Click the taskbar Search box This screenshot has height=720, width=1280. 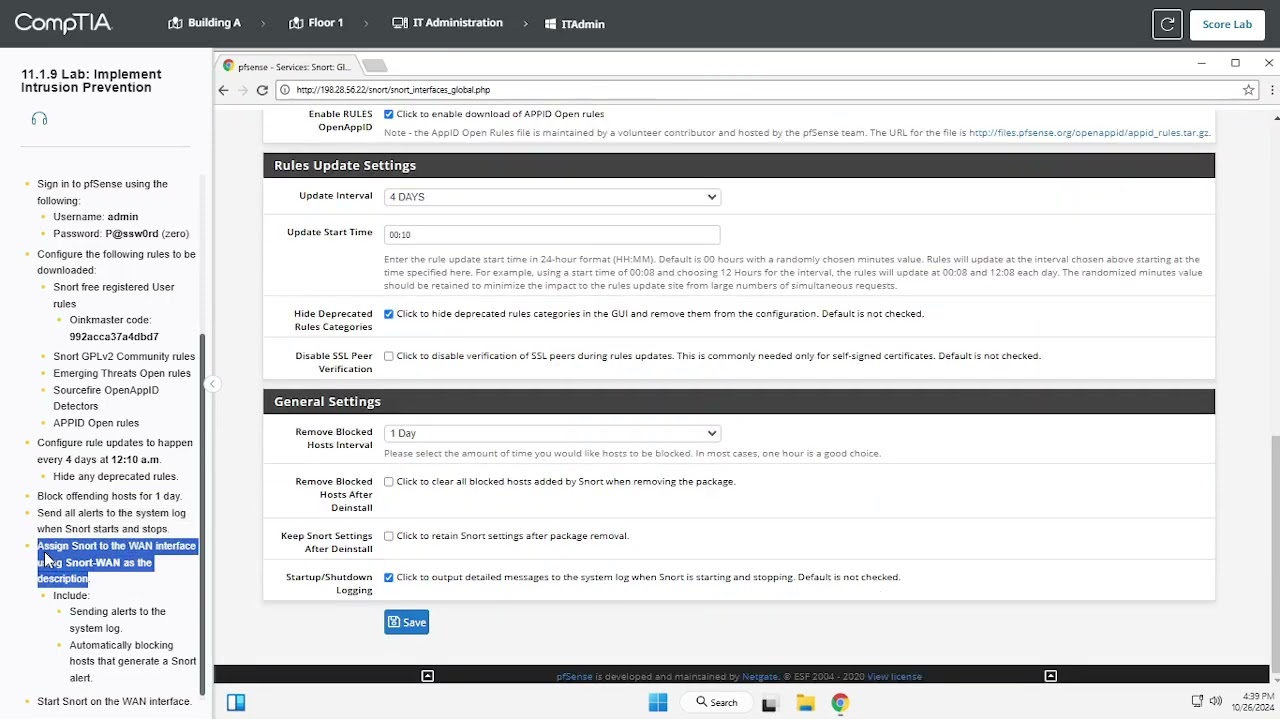point(716,702)
